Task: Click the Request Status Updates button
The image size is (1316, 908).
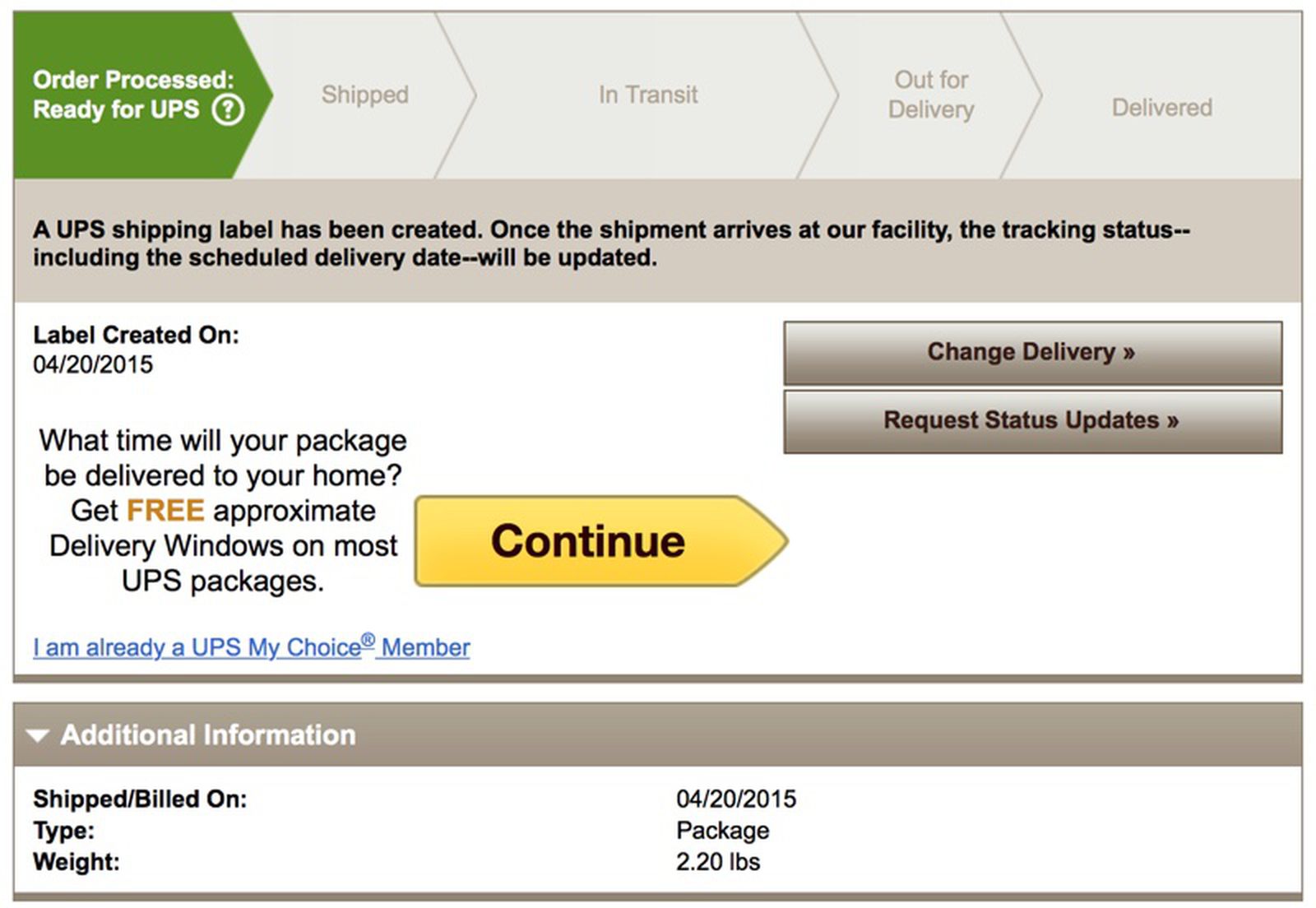Action: click(x=1031, y=420)
